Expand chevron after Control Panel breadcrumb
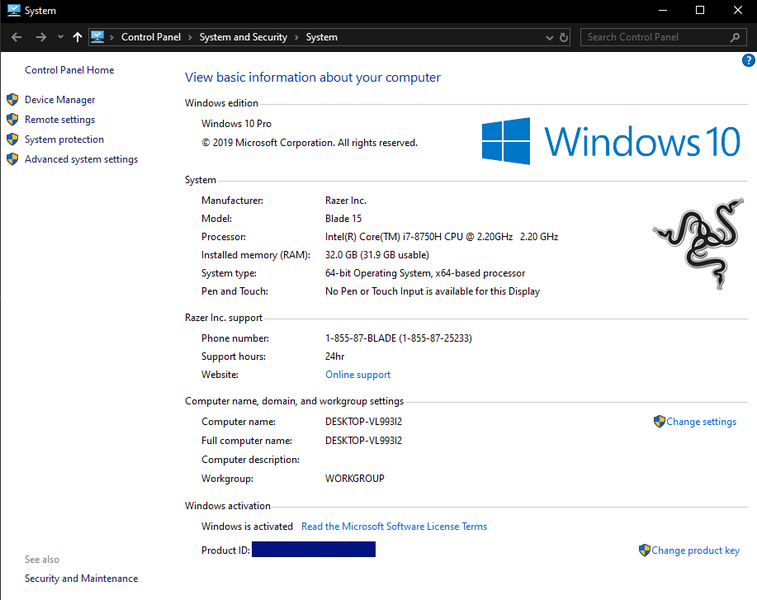This screenshot has height=600, width=757. pos(190,37)
